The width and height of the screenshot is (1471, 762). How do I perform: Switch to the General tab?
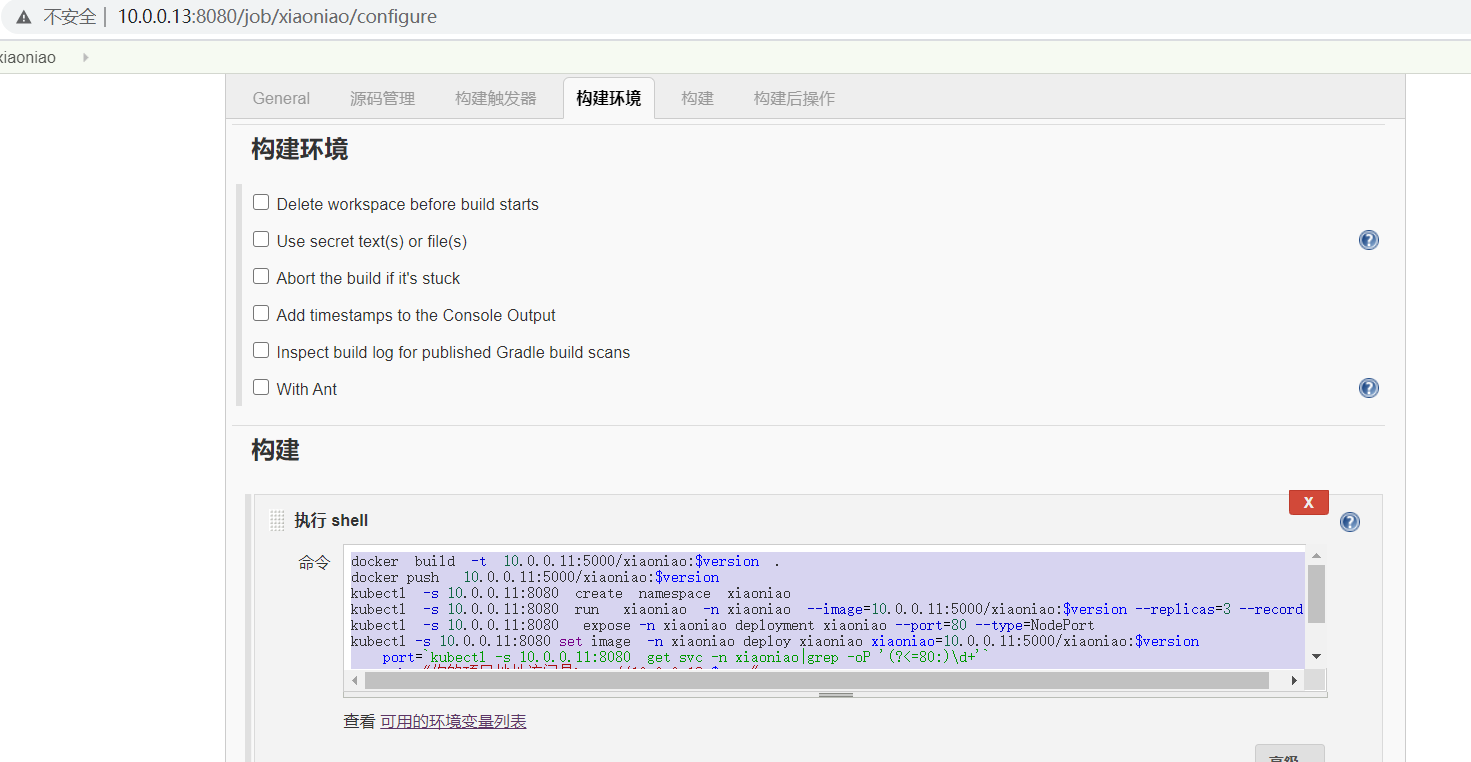coord(281,98)
